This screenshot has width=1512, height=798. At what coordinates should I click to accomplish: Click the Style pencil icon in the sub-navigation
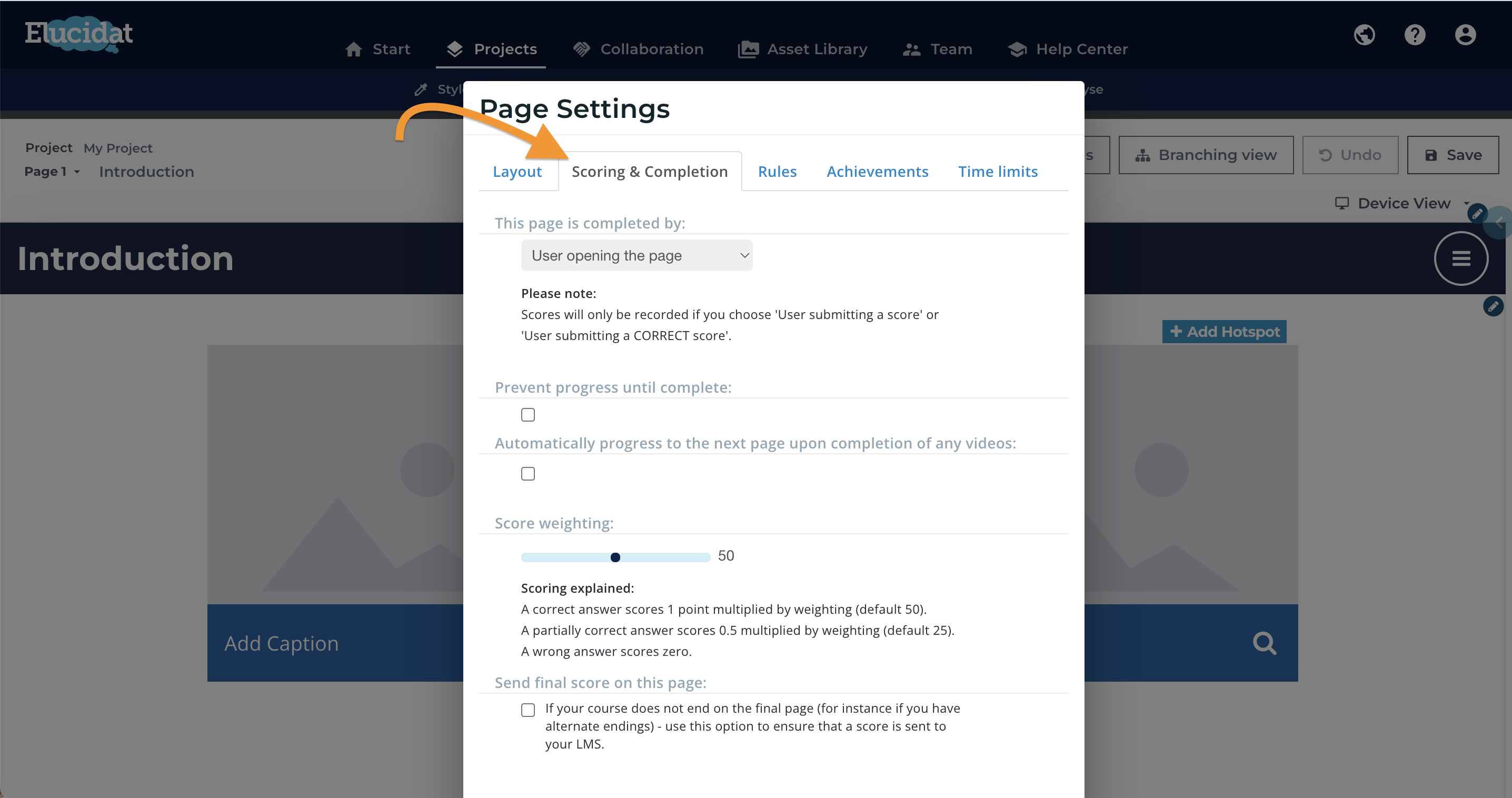(x=421, y=89)
